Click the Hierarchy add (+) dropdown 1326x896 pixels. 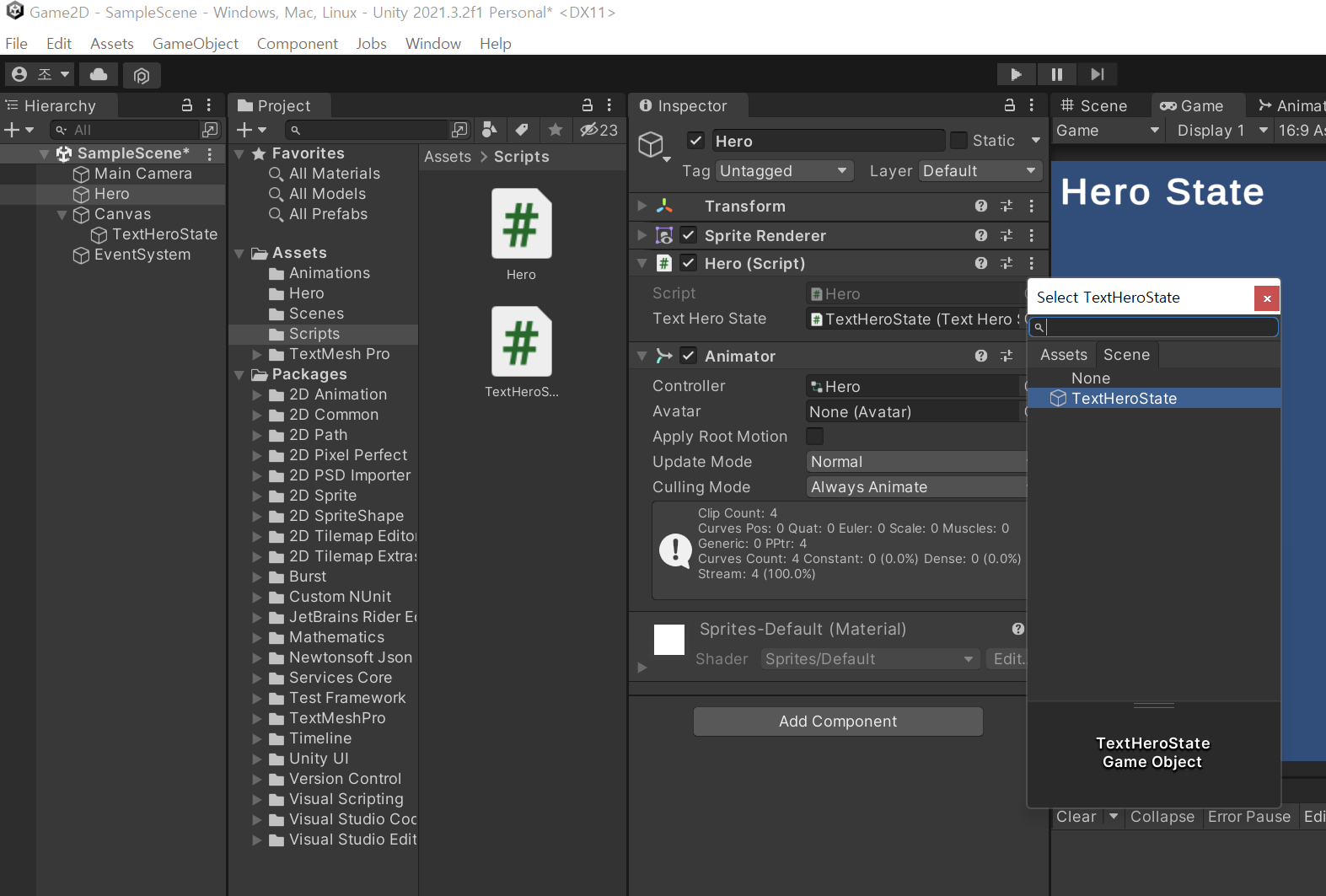point(19,130)
